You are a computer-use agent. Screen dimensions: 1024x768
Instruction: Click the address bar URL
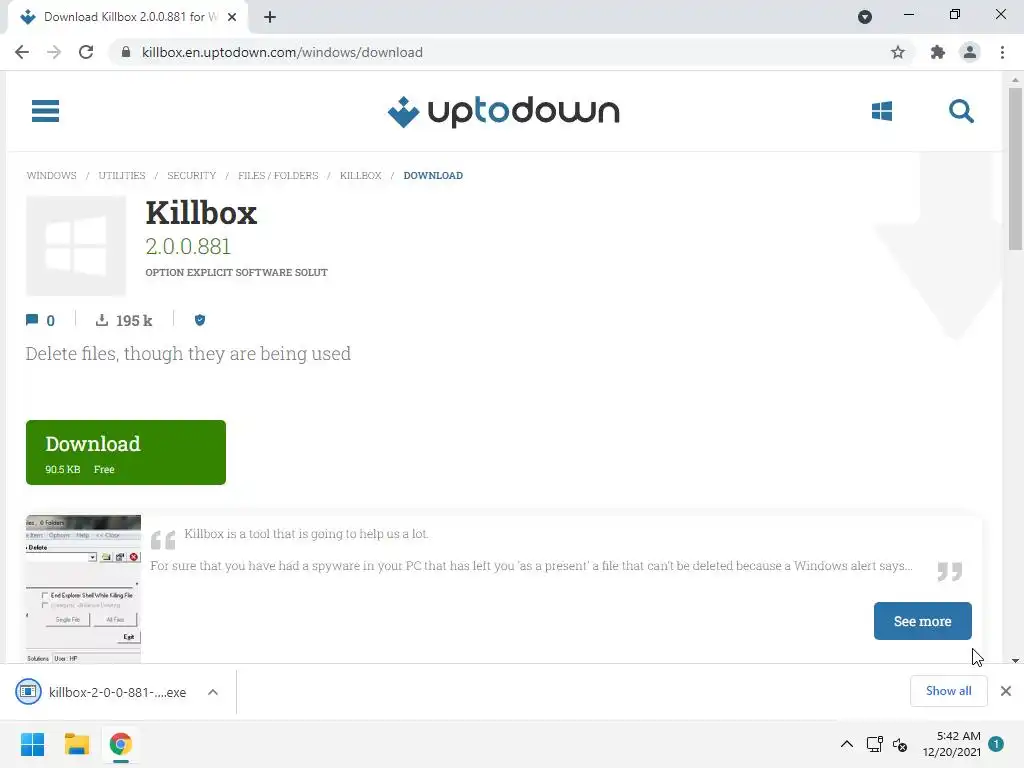[282, 52]
